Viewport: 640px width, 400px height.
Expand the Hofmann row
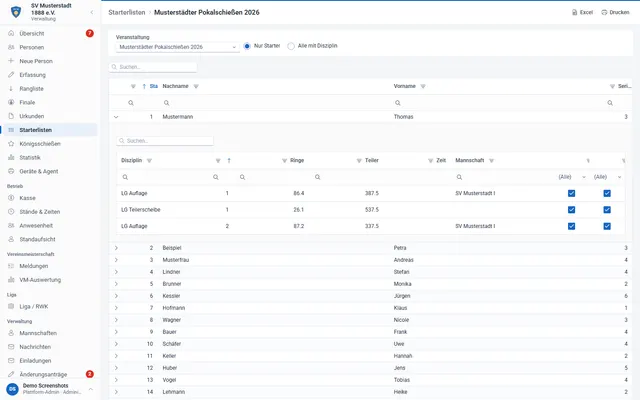click(x=116, y=308)
